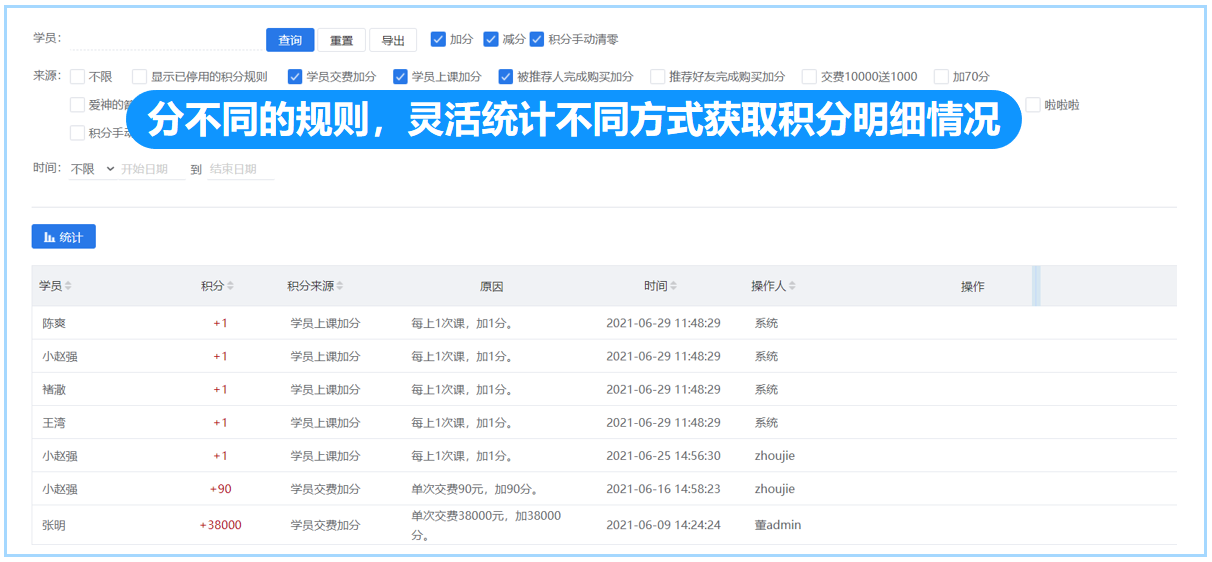Sort by 时间 column sort icon

pos(673,286)
